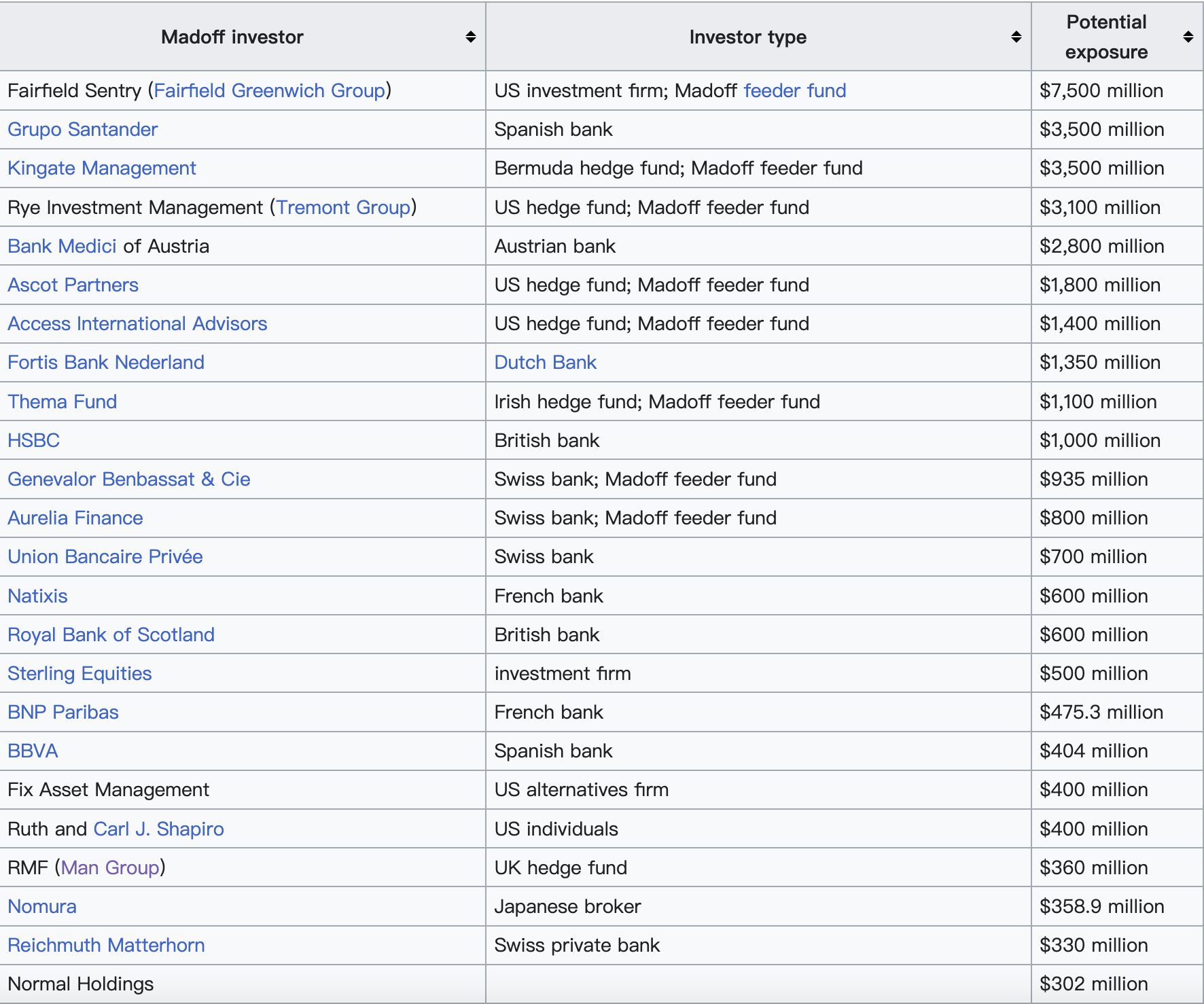This screenshot has height=1004, width=1204.
Task: Select the $935 million cell
Action: tap(1117, 479)
